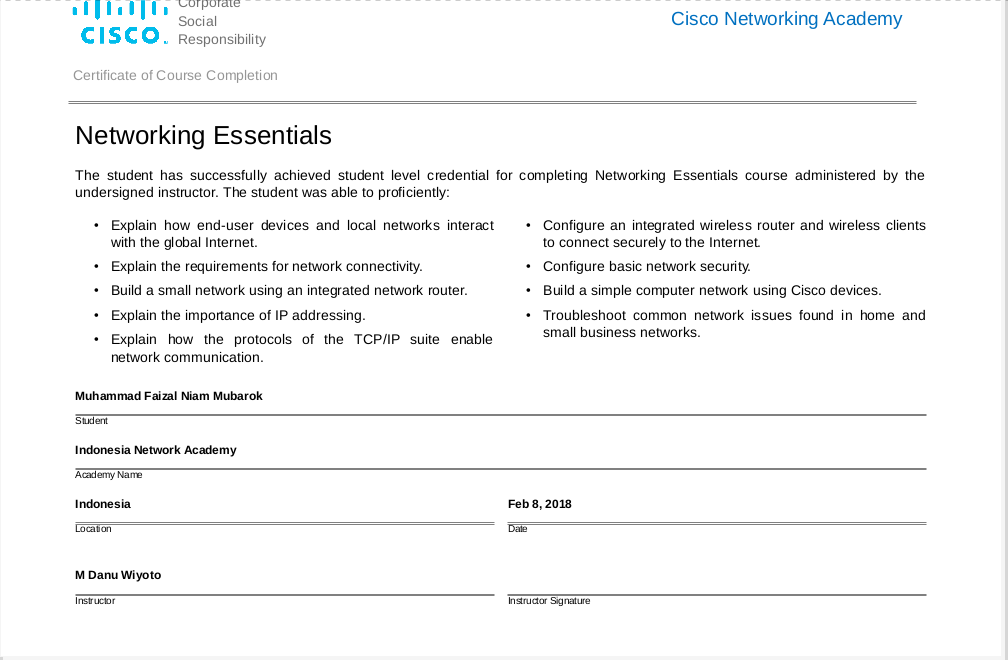Select the date Feb 8, 2018
The image size is (1008, 660).
point(539,504)
